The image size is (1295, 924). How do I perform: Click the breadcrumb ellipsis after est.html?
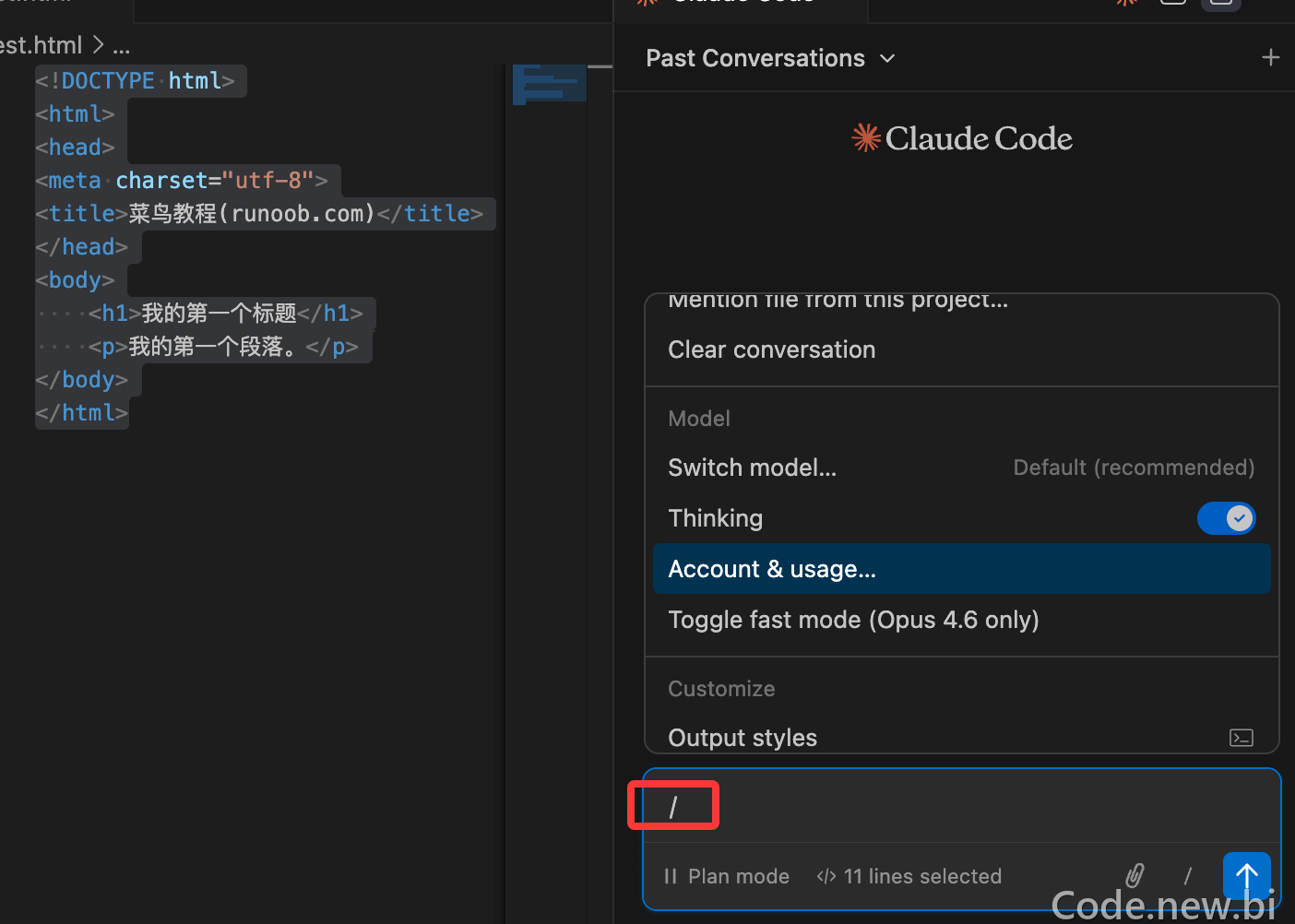122,46
